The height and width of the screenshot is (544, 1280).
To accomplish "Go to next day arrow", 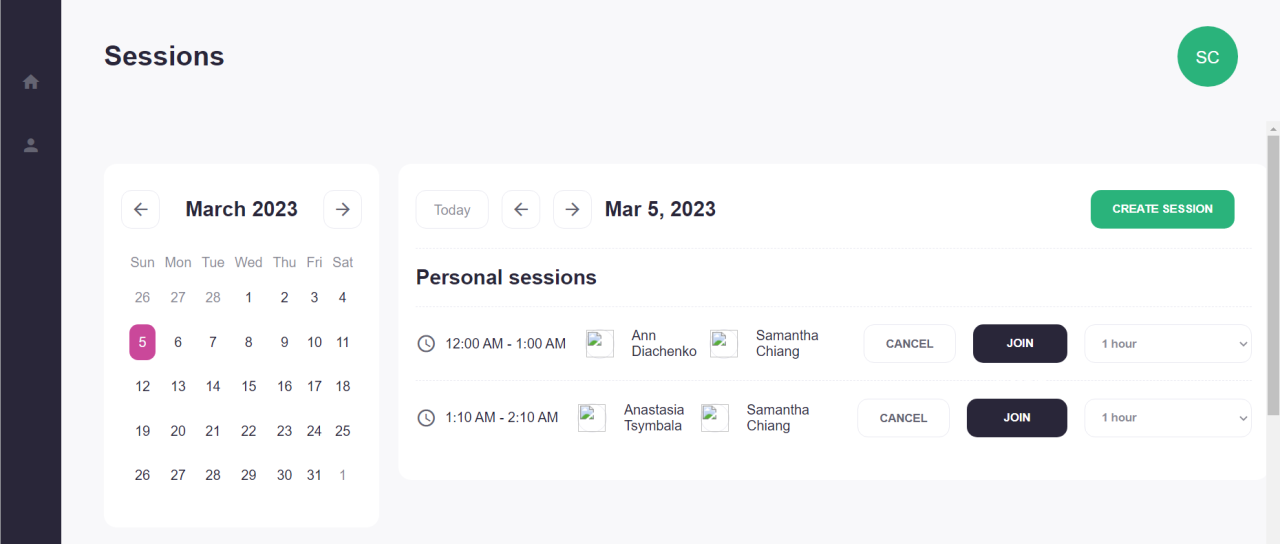I will [572, 209].
